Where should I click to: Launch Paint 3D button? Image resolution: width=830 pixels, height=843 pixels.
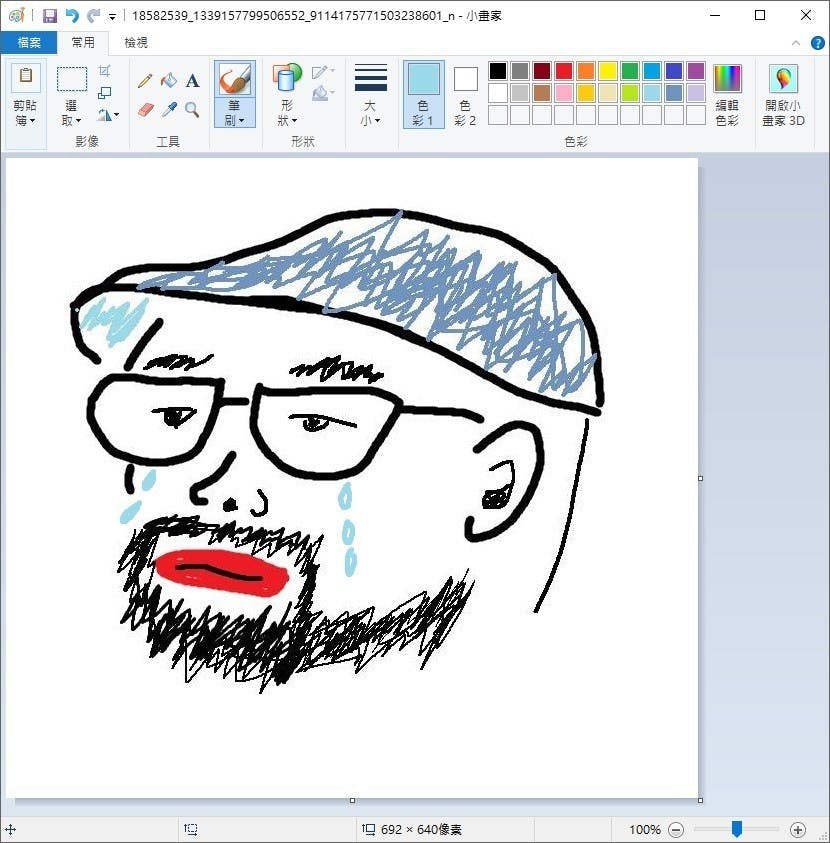(783, 95)
